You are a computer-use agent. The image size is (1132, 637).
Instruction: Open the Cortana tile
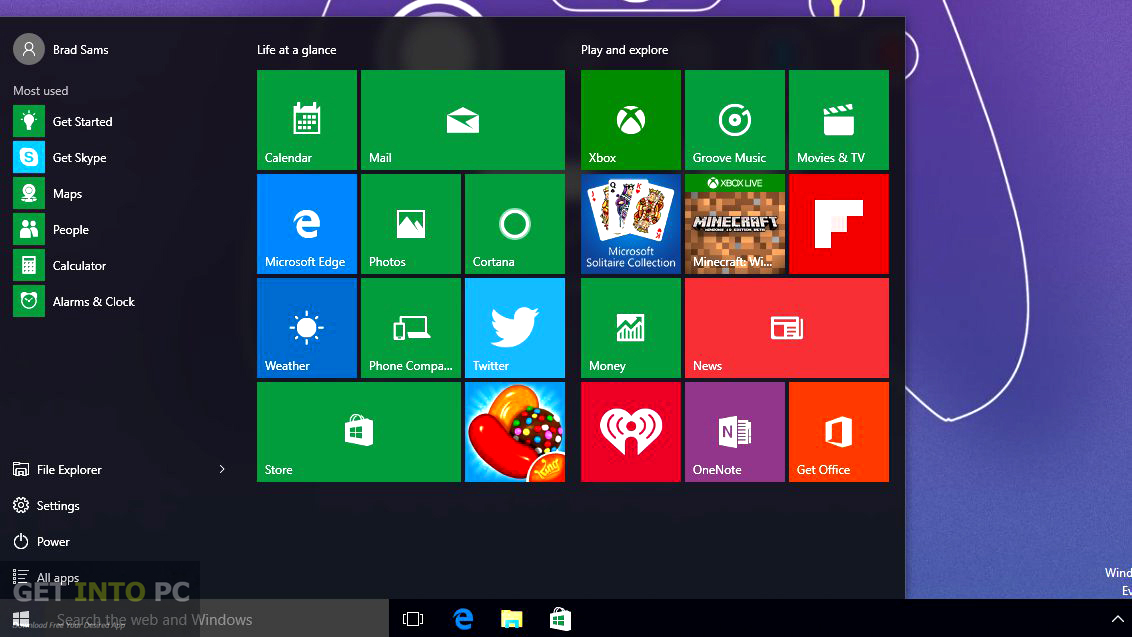[x=515, y=224]
